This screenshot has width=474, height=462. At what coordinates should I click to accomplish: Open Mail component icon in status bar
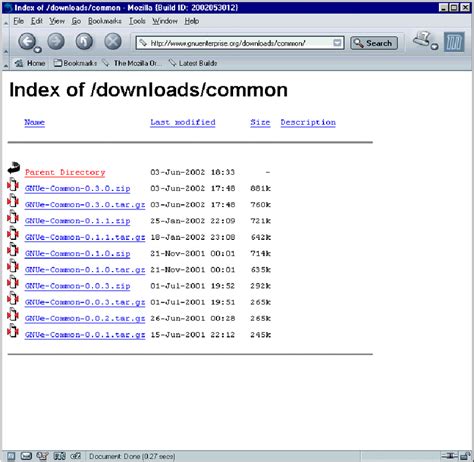point(26,456)
